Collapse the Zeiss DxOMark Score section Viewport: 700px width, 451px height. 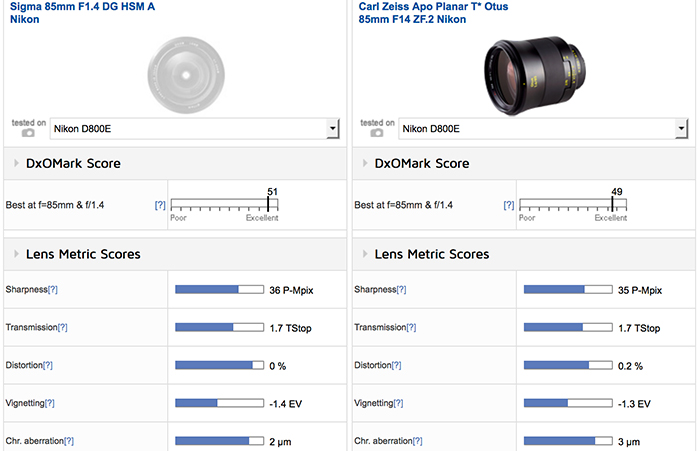(x=365, y=163)
